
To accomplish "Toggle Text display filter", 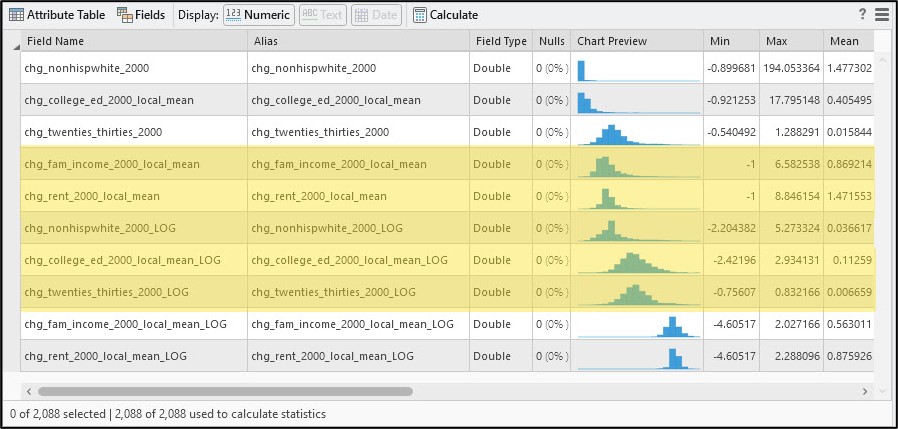I will point(322,15).
